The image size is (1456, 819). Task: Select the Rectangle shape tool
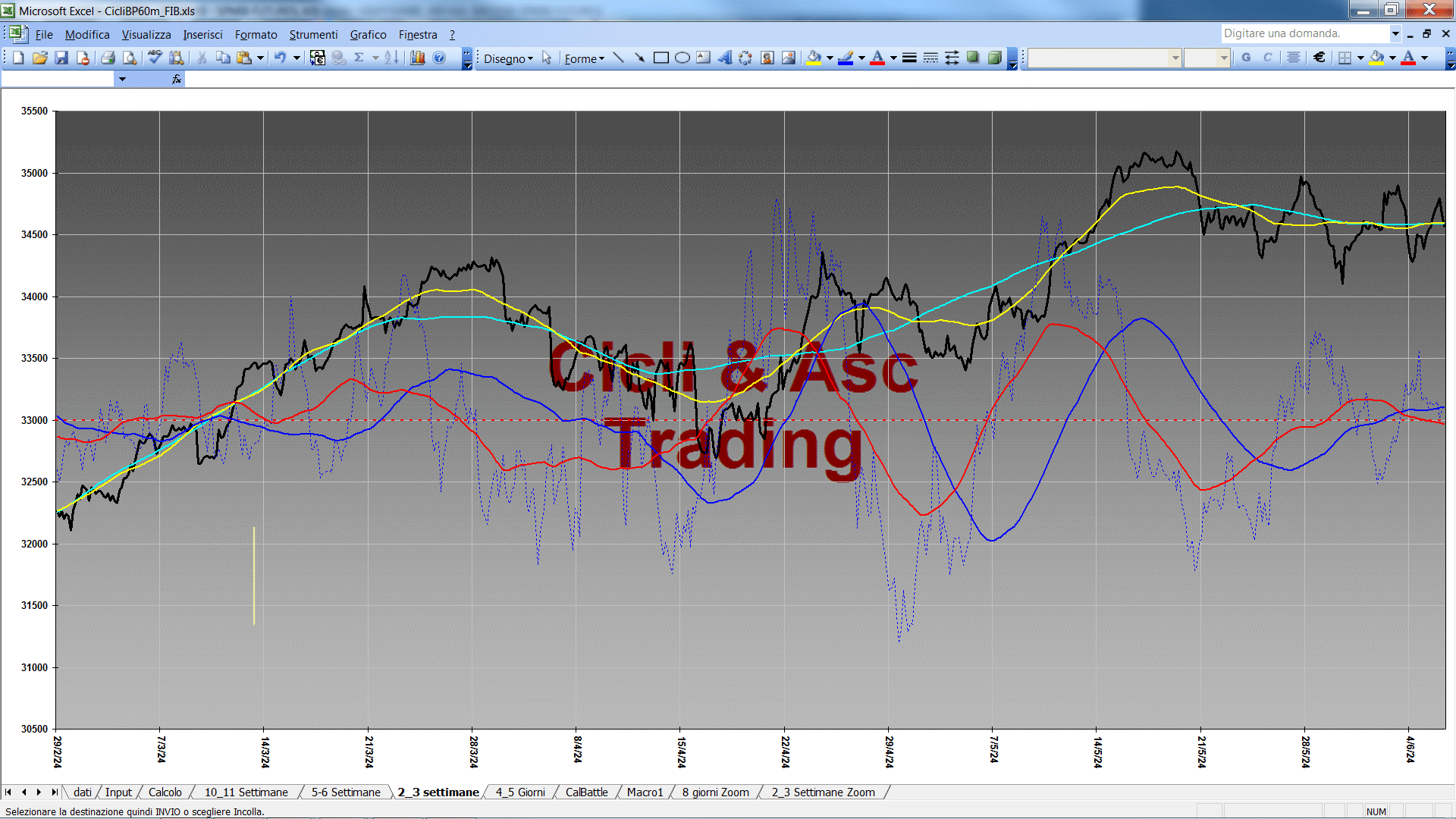click(661, 58)
